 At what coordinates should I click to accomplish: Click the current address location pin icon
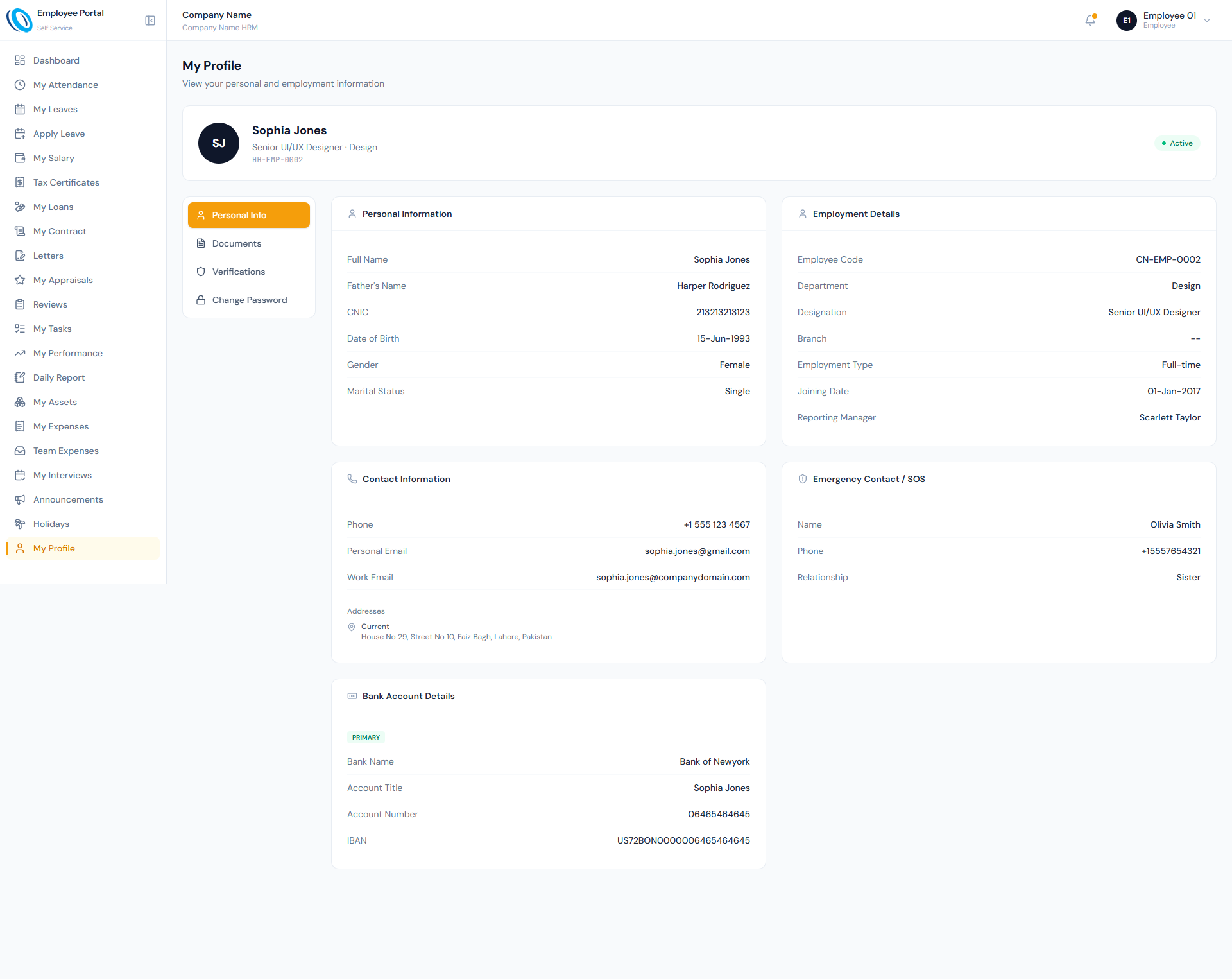[x=352, y=627]
